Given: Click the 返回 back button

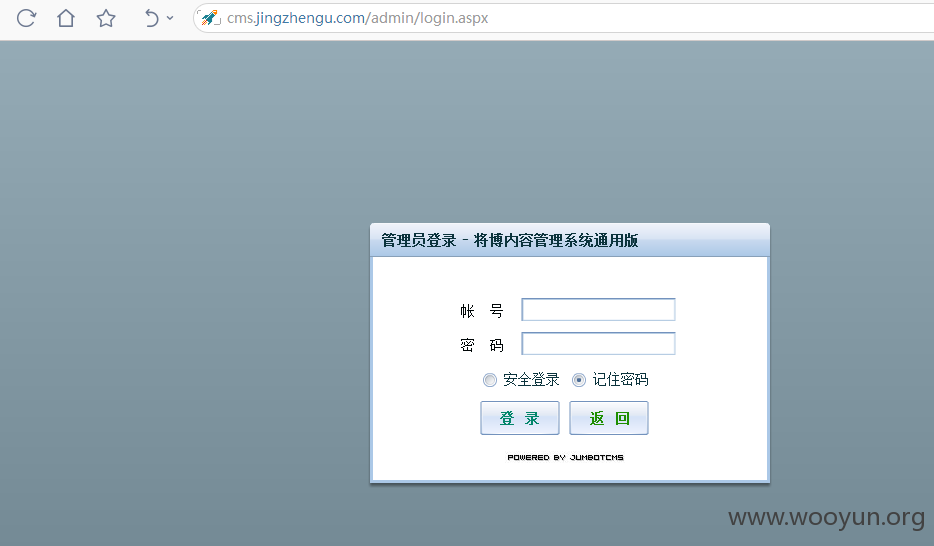Looking at the screenshot, I should click(x=609, y=418).
